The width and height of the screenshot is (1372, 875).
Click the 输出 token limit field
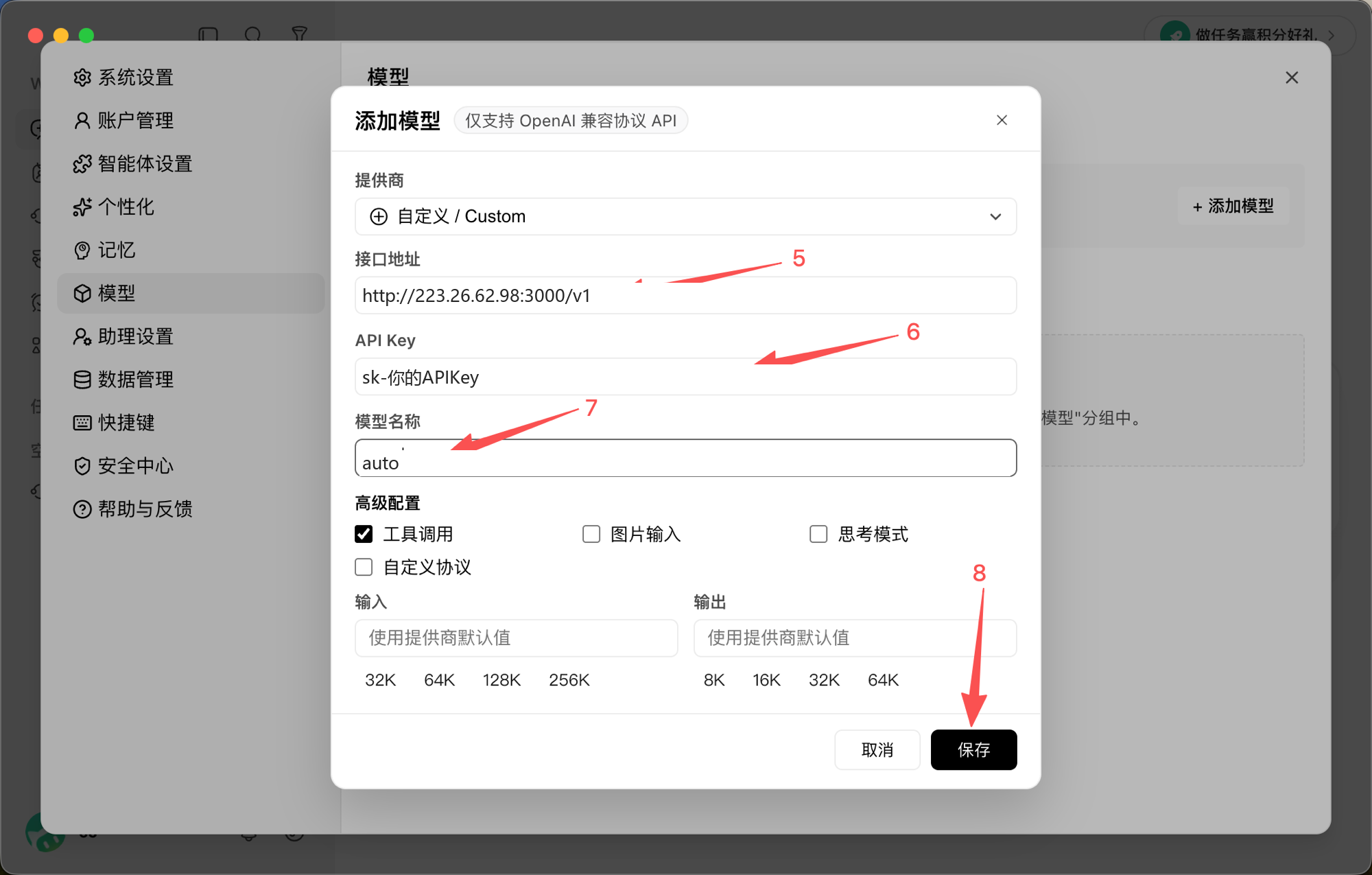click(x=855, y=638)
